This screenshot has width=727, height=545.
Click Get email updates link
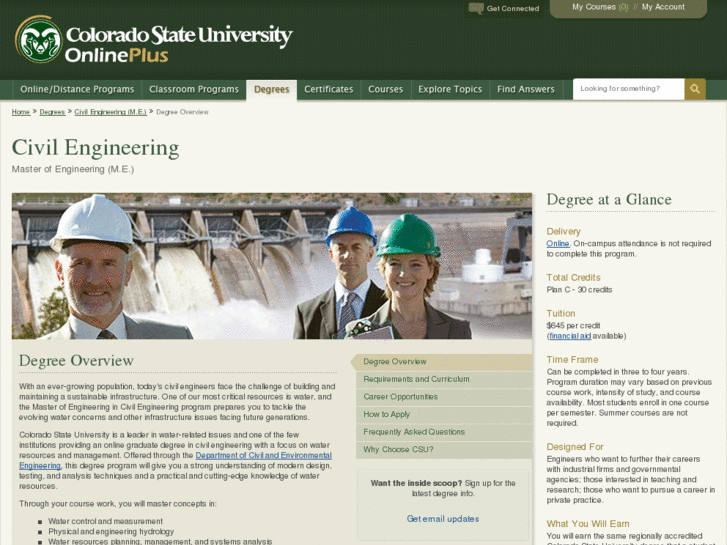(x=443, y=519)
